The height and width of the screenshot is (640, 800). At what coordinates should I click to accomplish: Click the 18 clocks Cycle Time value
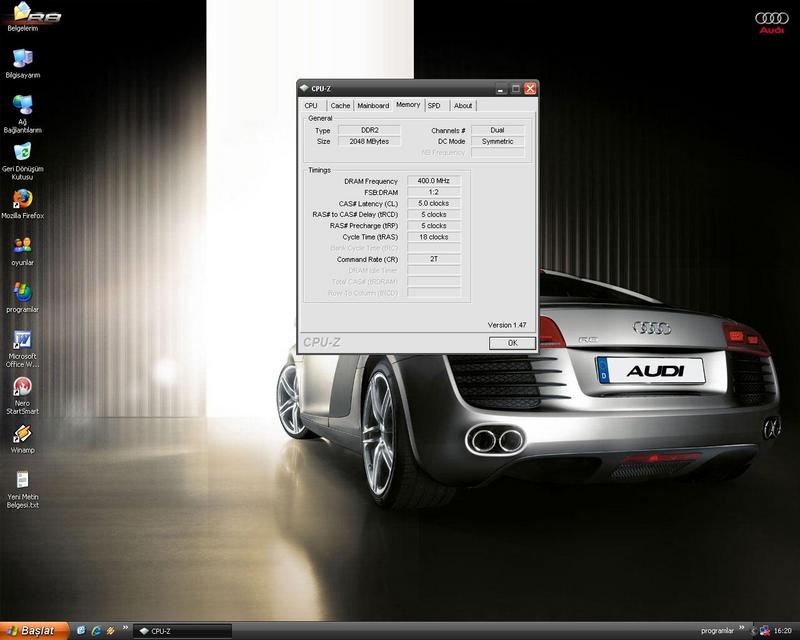coord(434,237)
